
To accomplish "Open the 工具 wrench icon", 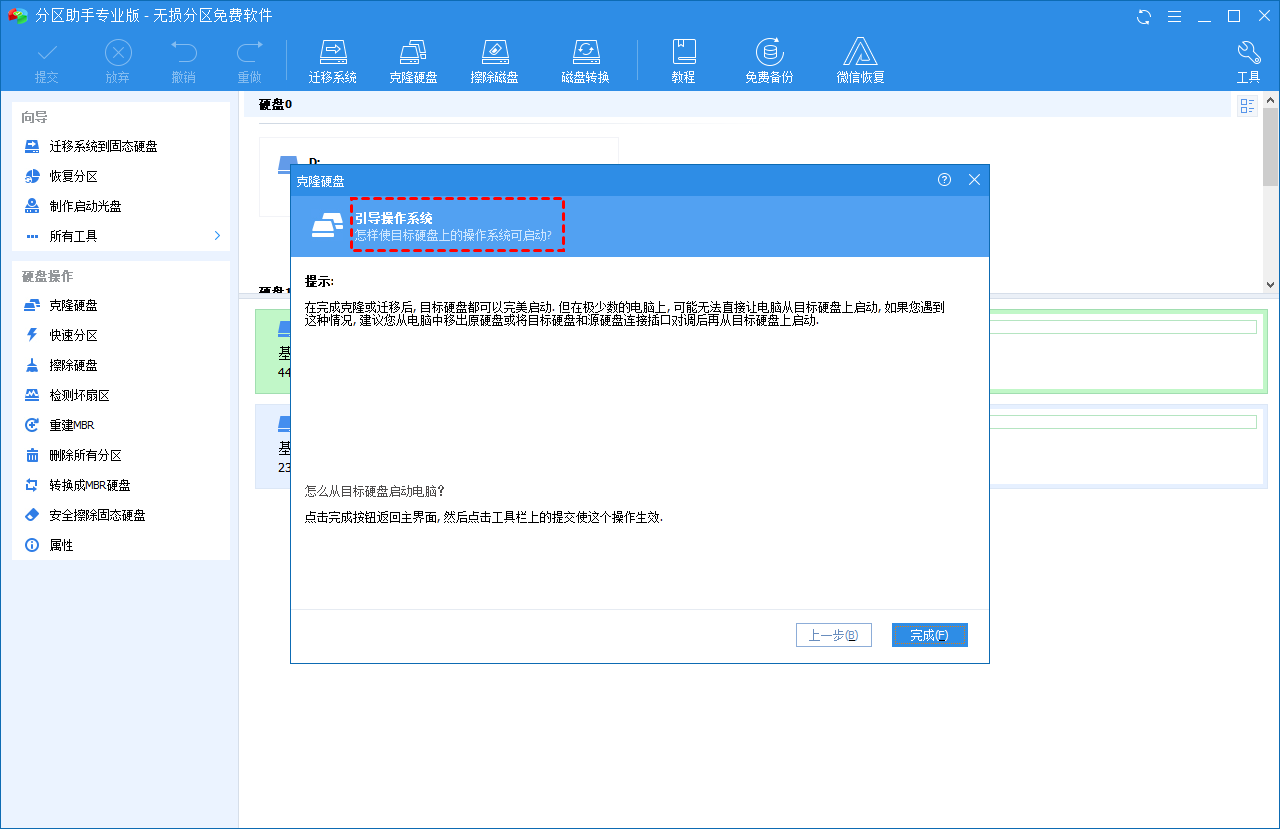I will 1249,61.
